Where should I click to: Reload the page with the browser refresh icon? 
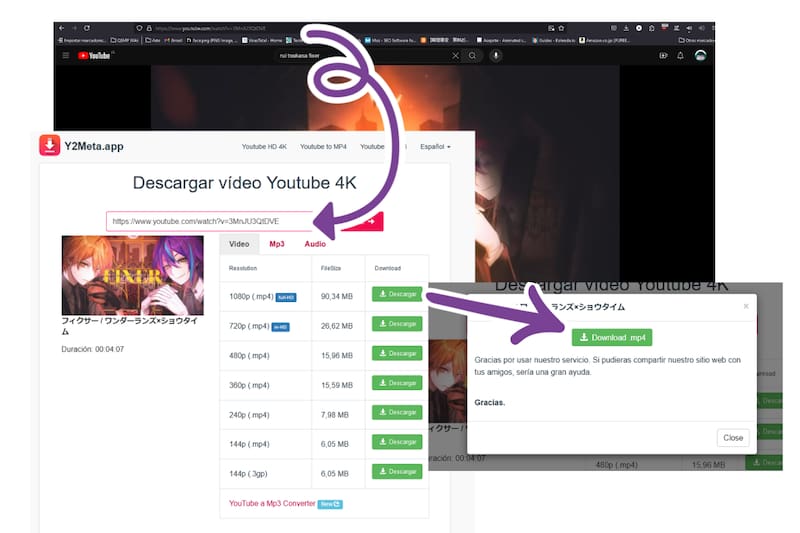click(x=87, y=28)
